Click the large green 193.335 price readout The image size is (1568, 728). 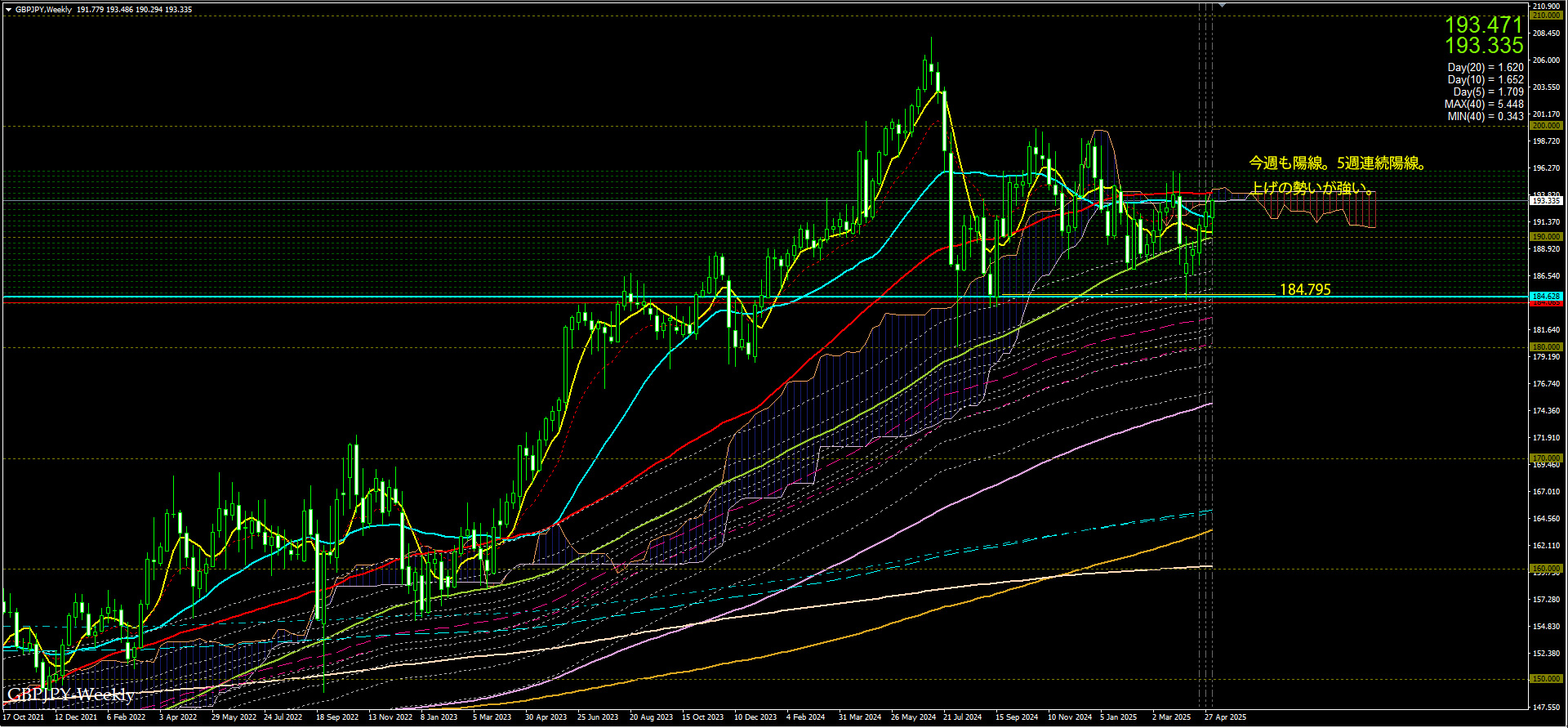point(1484,46)
